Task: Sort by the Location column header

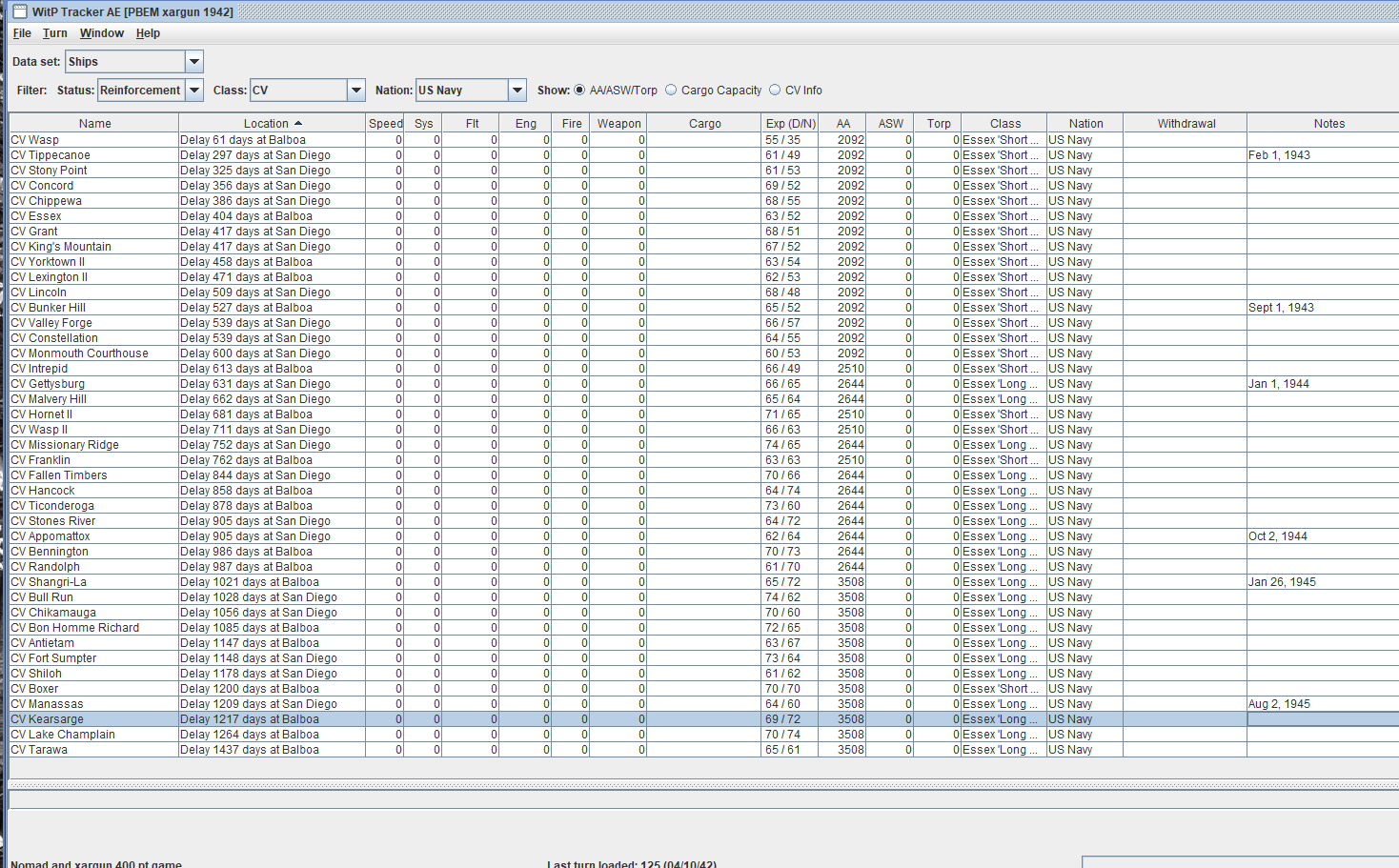Action: [x=272, y=124]
